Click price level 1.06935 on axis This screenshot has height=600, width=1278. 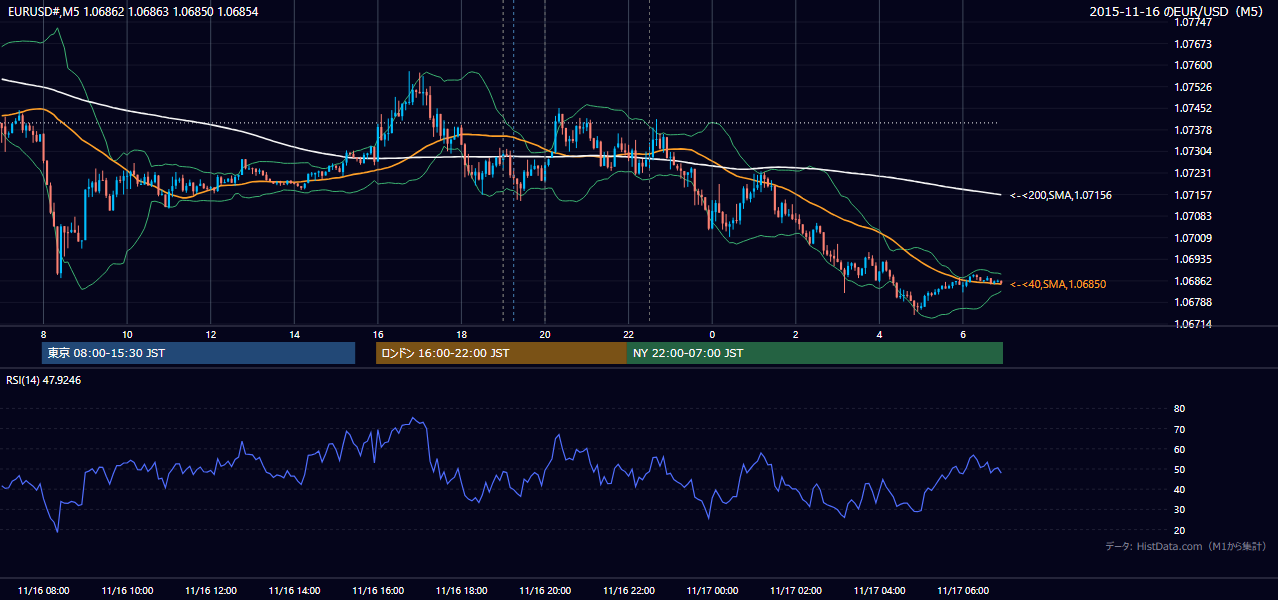pos(1192,259)
